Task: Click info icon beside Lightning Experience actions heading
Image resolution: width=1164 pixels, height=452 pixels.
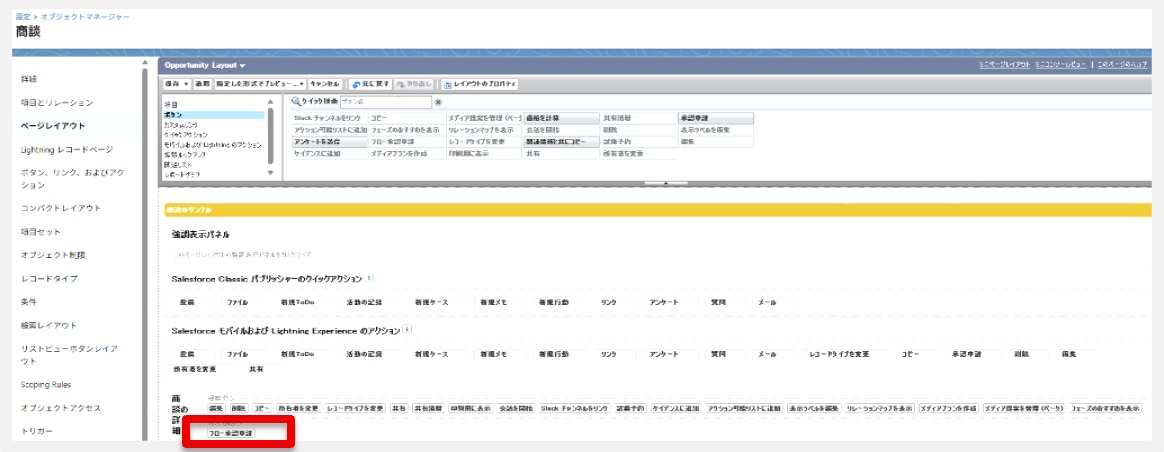Action: (x=408, y=330)
